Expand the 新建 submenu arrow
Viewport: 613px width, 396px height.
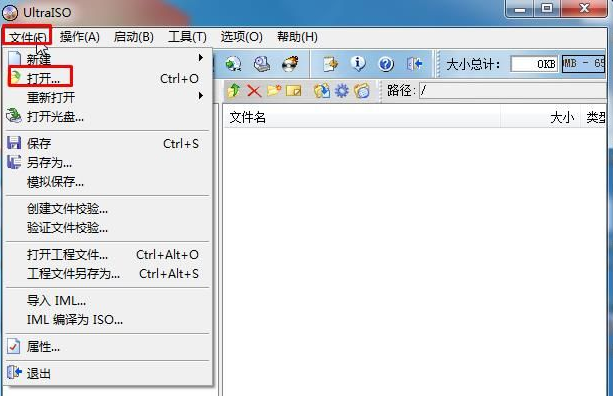pyautogui.click(x=201, y=58)
